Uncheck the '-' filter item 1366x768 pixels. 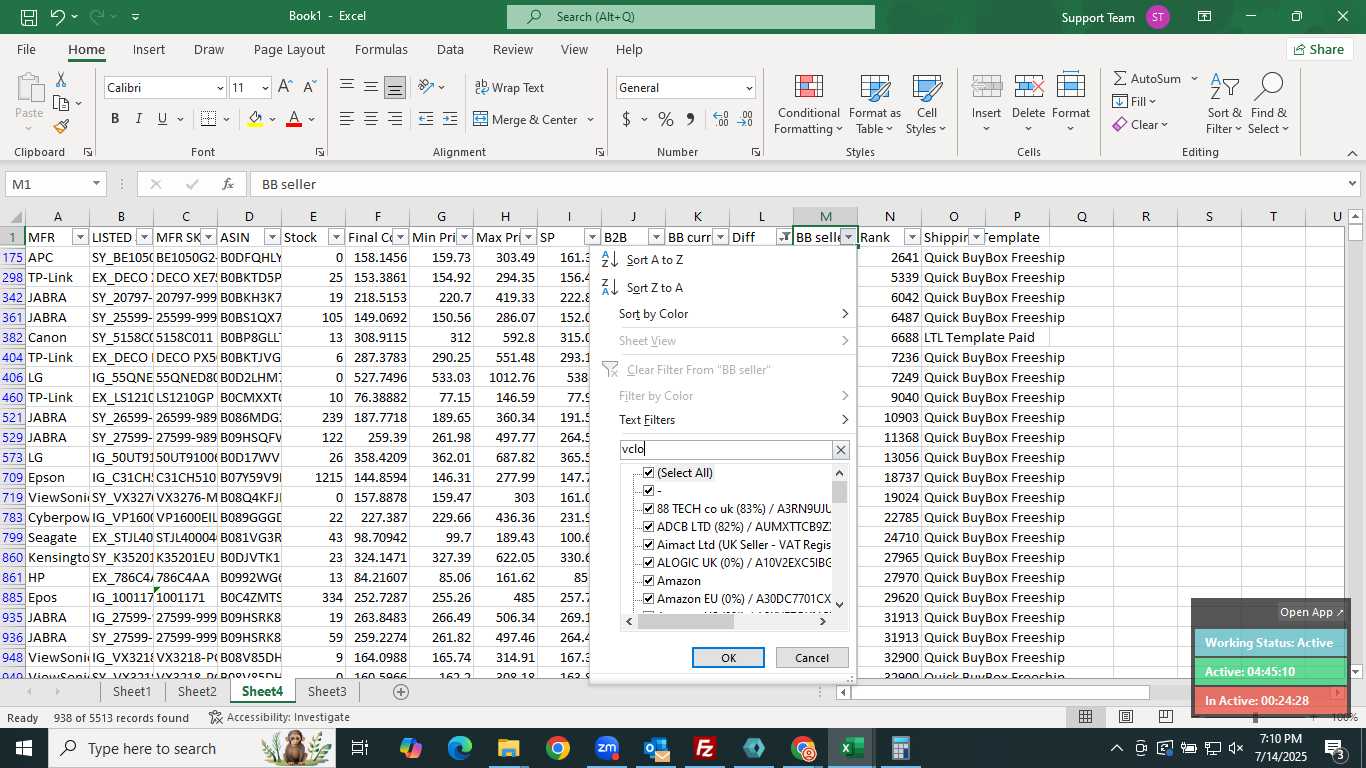pos(648,491)
